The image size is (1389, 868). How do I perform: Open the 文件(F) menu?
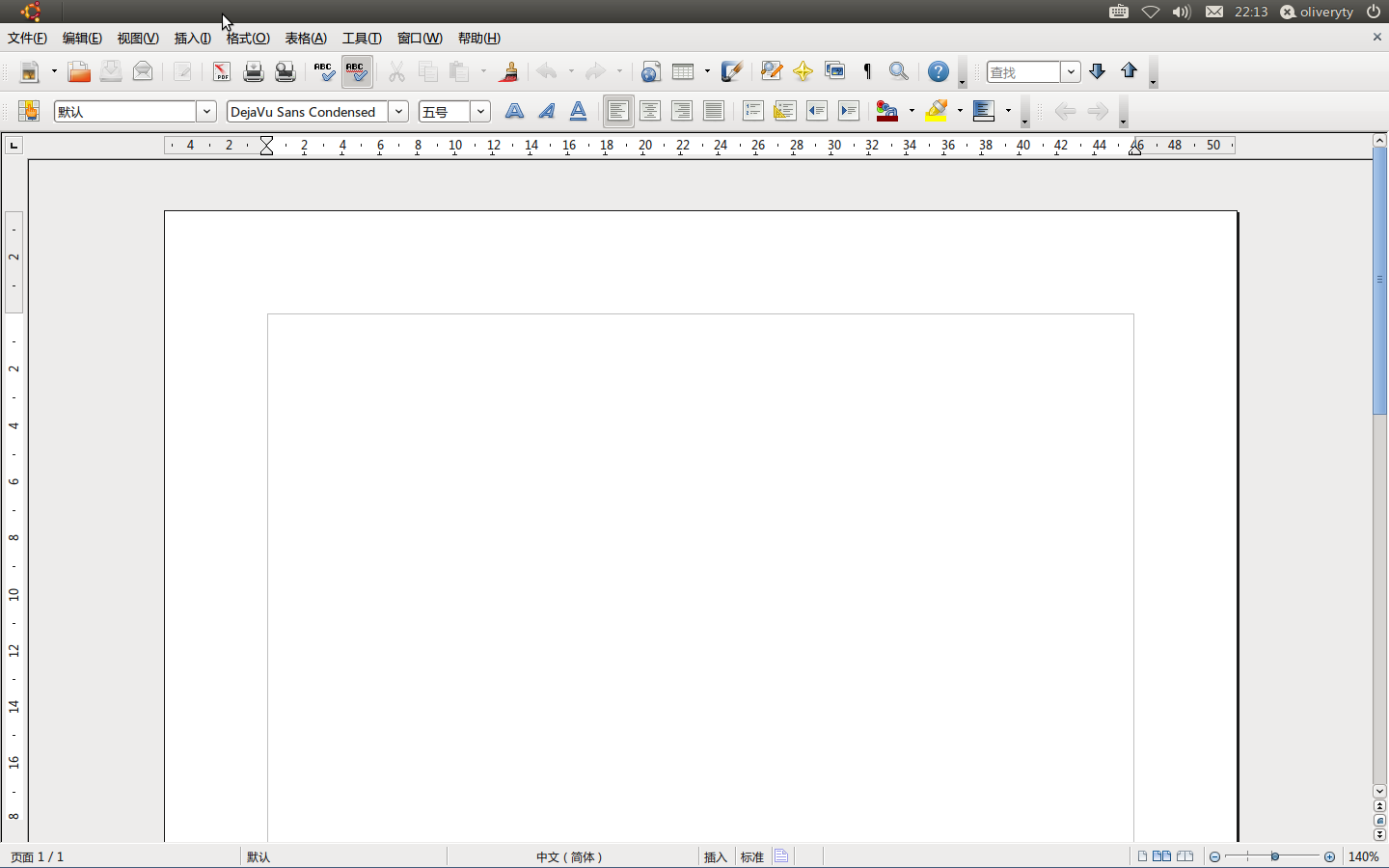(27, 39)
